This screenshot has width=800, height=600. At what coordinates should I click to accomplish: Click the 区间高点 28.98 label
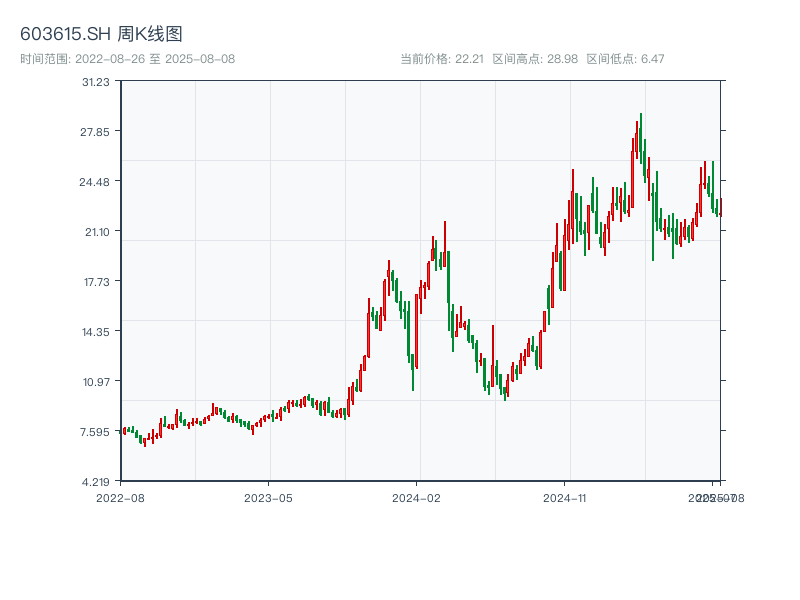click(535, 59)
